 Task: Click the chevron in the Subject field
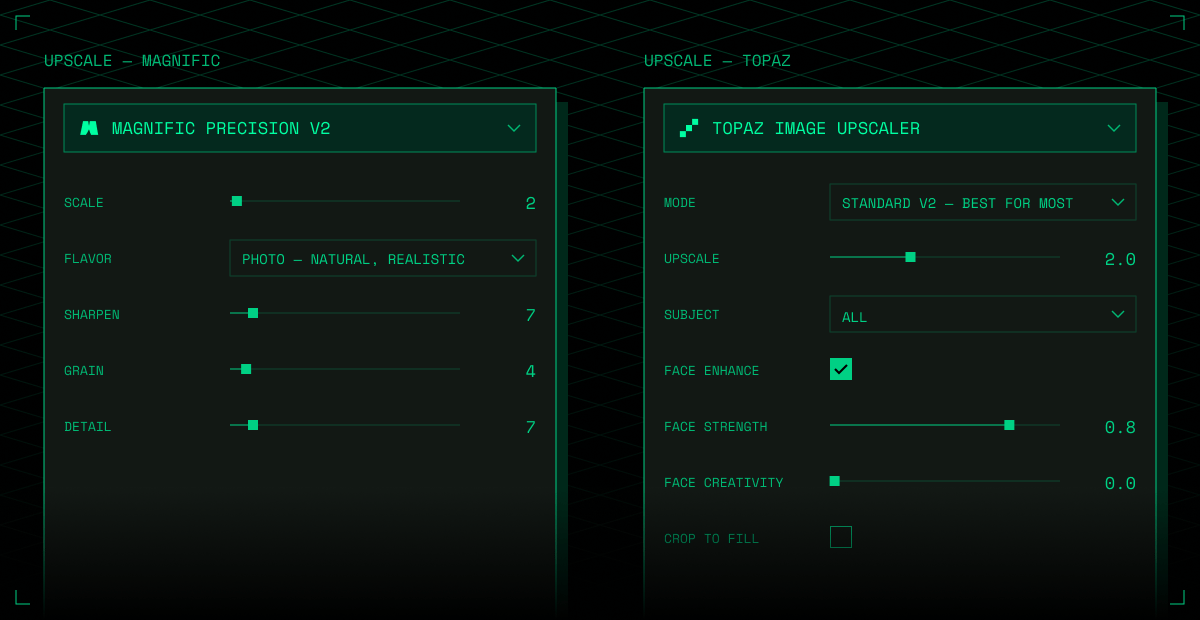click(x=1118, y=314)
